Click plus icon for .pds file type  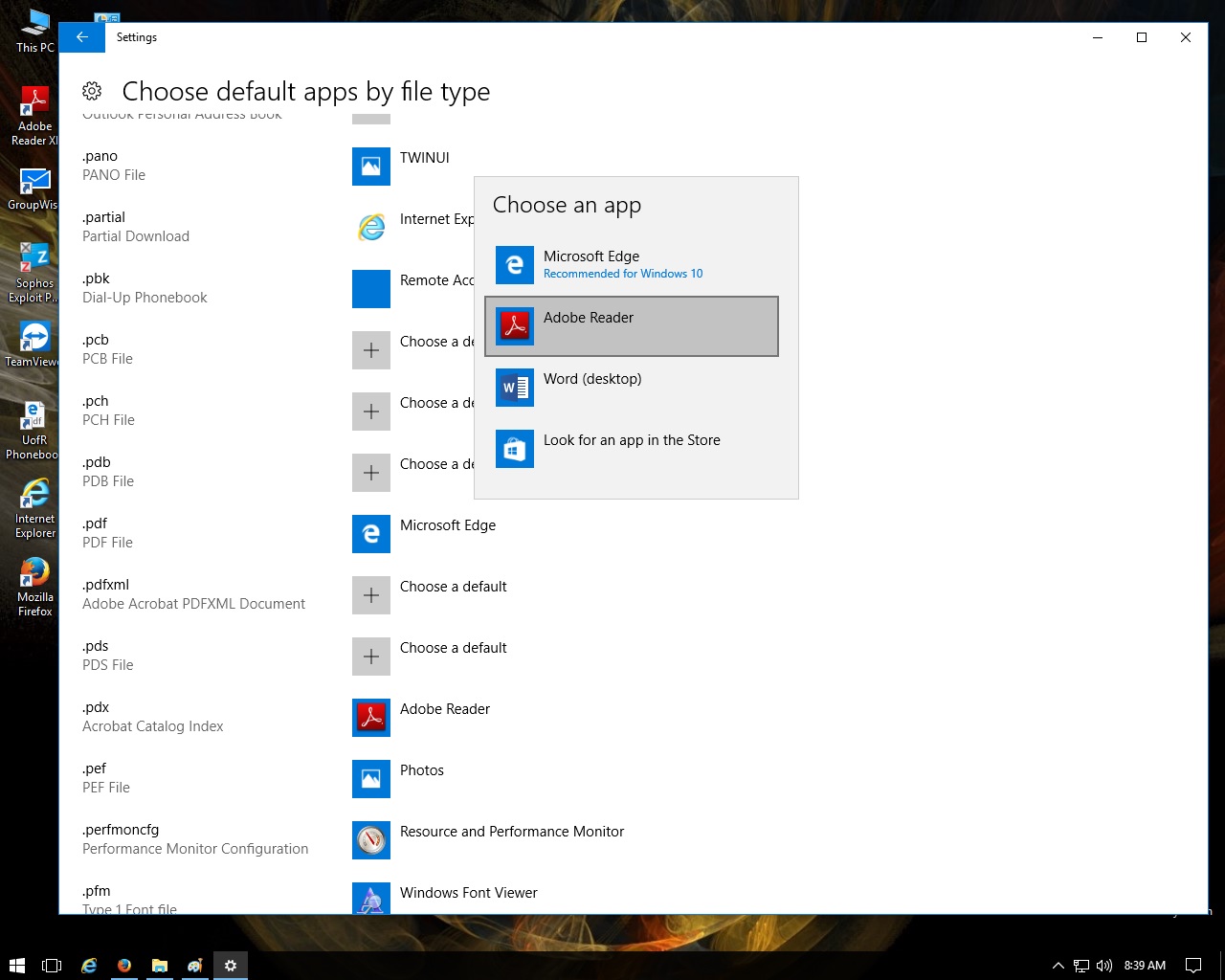[x=371, y=657]
